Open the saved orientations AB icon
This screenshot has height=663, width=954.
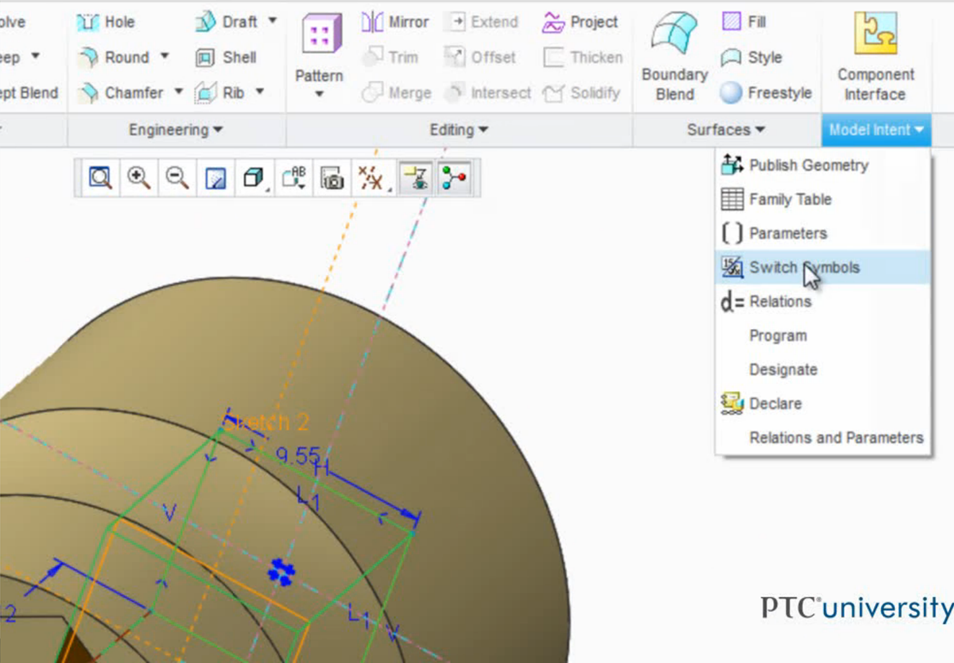point(294,178)
